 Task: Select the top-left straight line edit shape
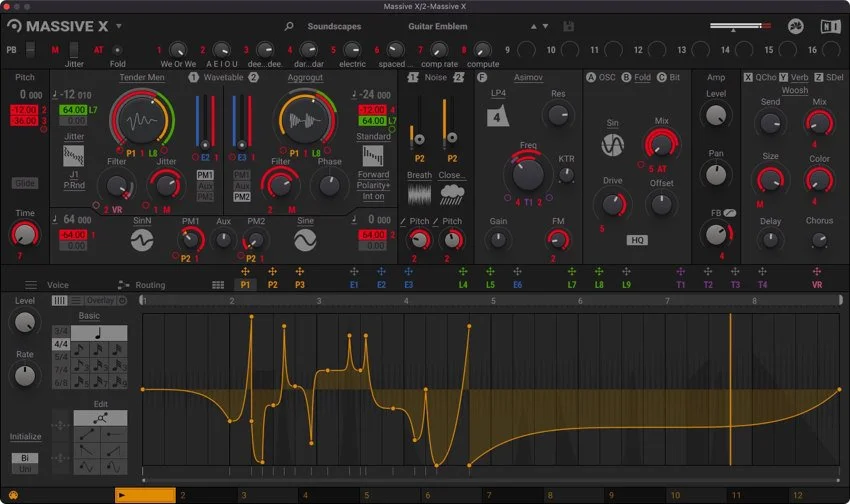click(x=87, y=434)
